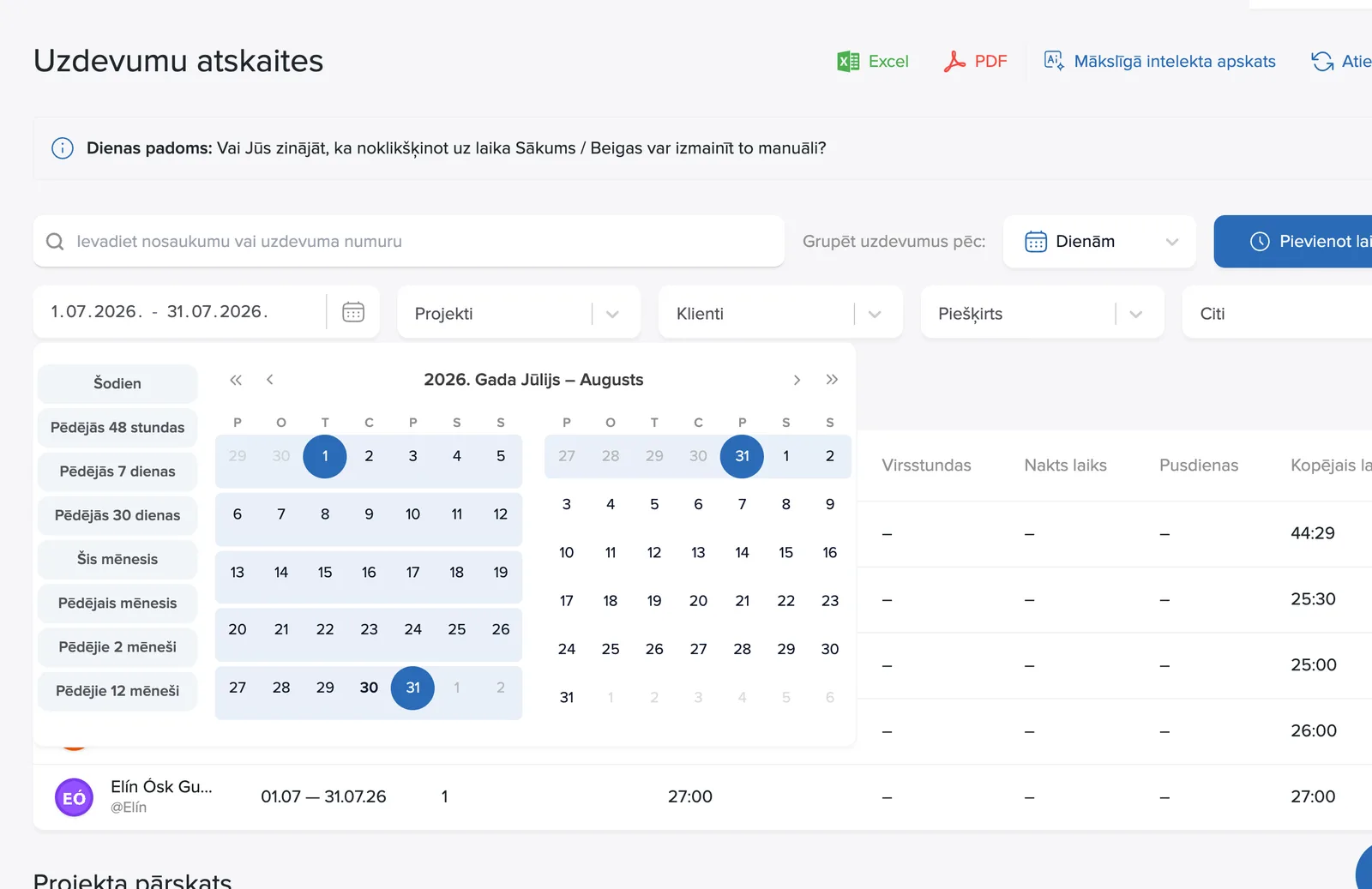The image size is (1372, 889).
Task: Export report via Excel icon
Action: pos(848,61)
